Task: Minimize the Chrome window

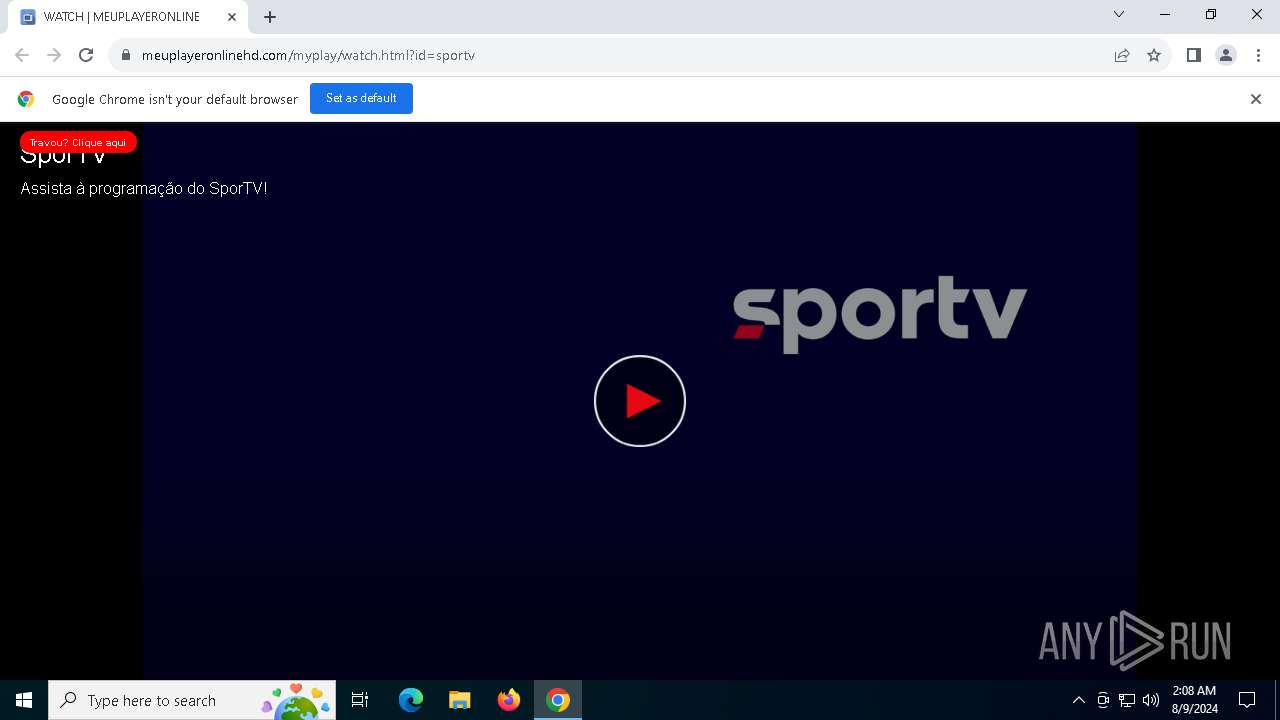Action: coord(1165,14)
